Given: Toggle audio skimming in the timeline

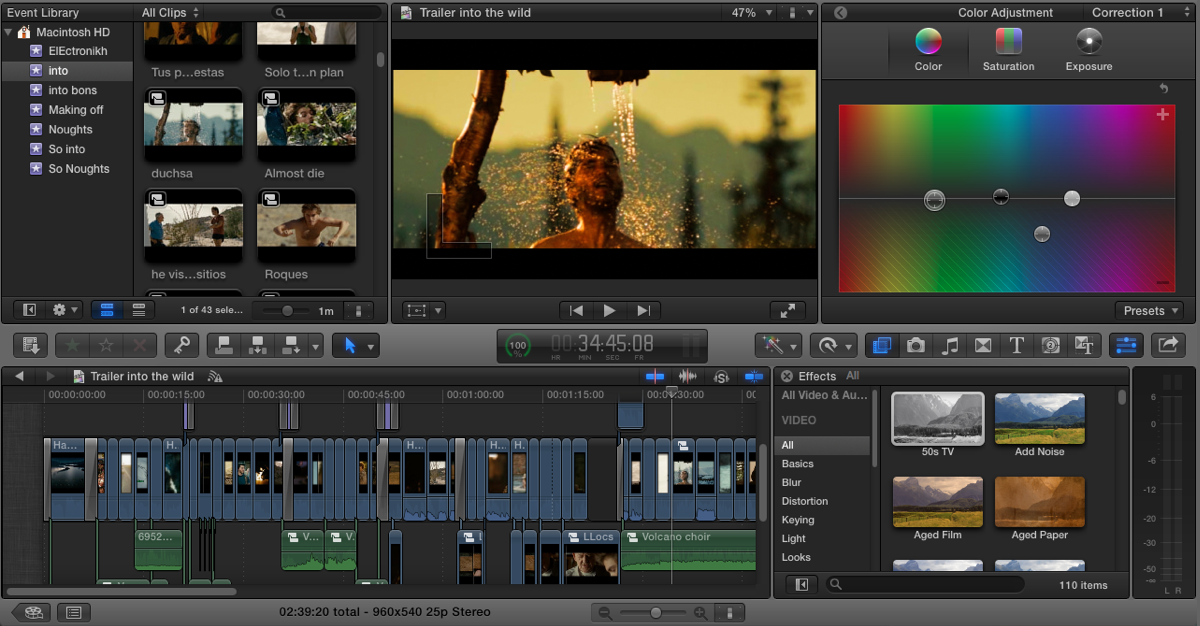Looking at the screenshot, I should click(x=688, y=377).
